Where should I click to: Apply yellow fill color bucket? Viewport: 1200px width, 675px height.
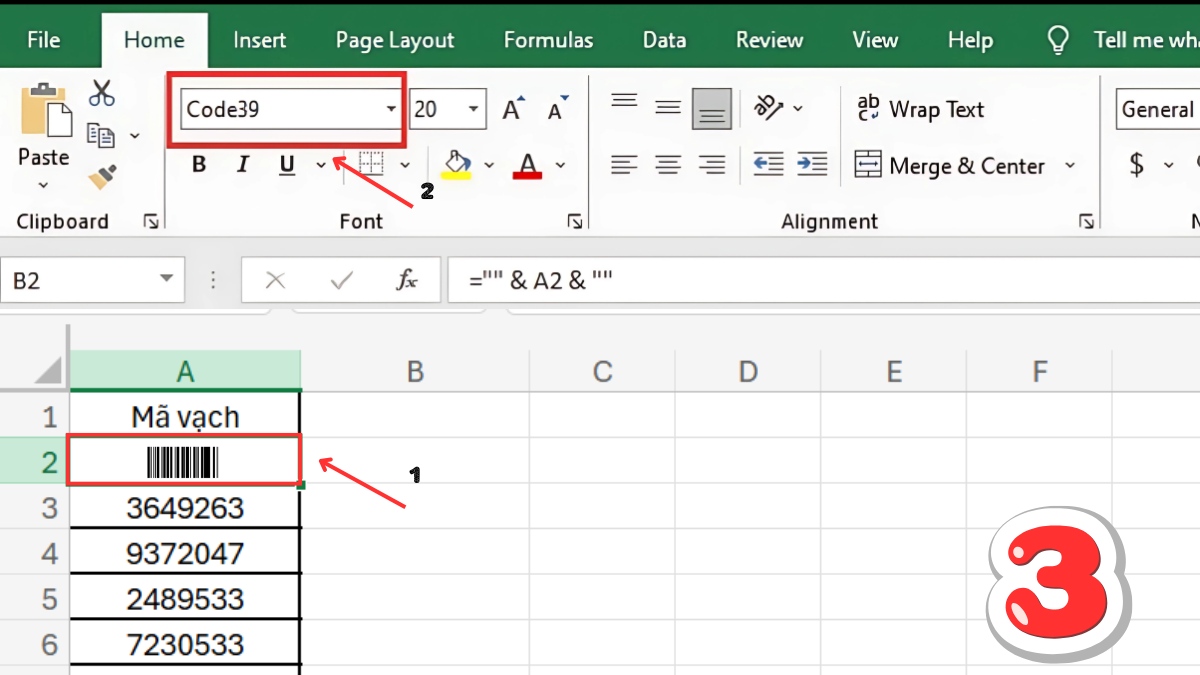(x=457, y=165)
